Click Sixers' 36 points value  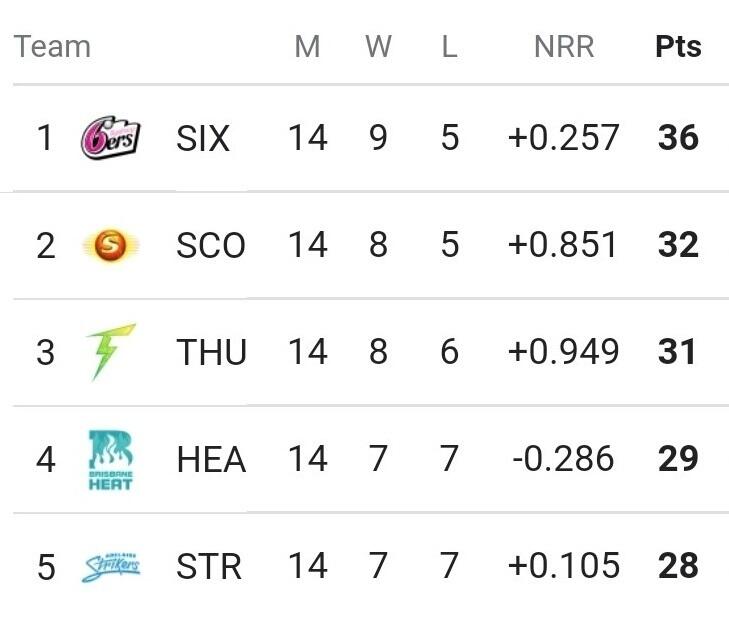(678, 138)
